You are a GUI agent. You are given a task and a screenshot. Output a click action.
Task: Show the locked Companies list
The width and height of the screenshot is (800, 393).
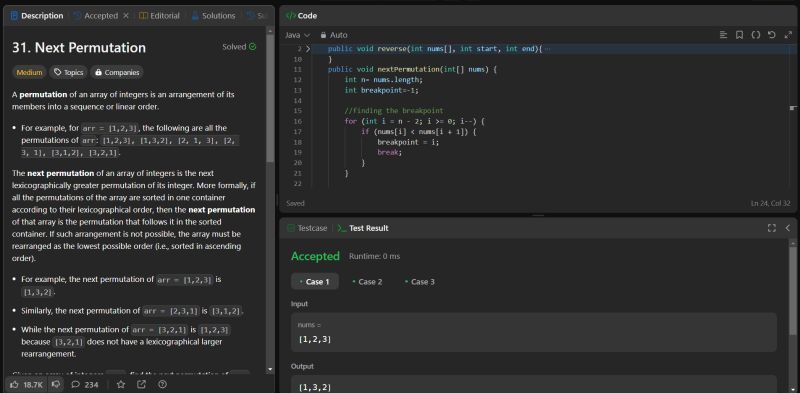pyautogui.click(x=117, y=72)
